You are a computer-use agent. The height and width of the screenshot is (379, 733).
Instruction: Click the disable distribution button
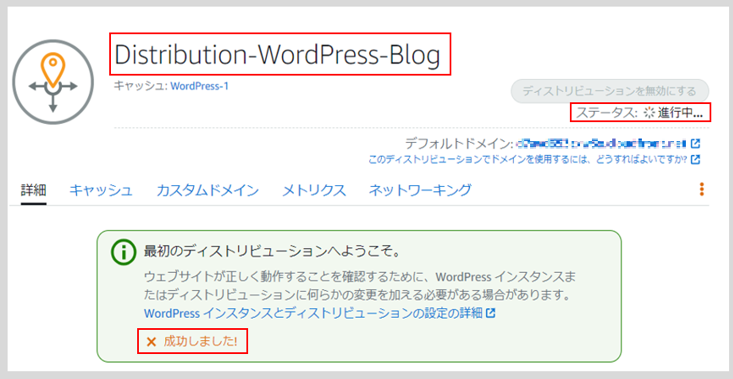[610, 91]
